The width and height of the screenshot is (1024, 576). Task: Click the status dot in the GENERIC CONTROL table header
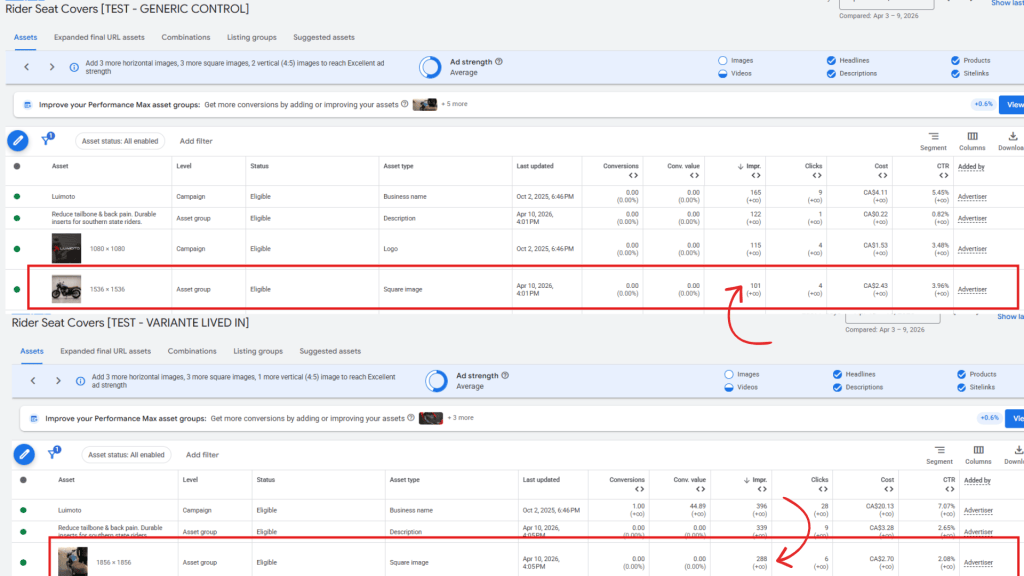coord(17,166)
